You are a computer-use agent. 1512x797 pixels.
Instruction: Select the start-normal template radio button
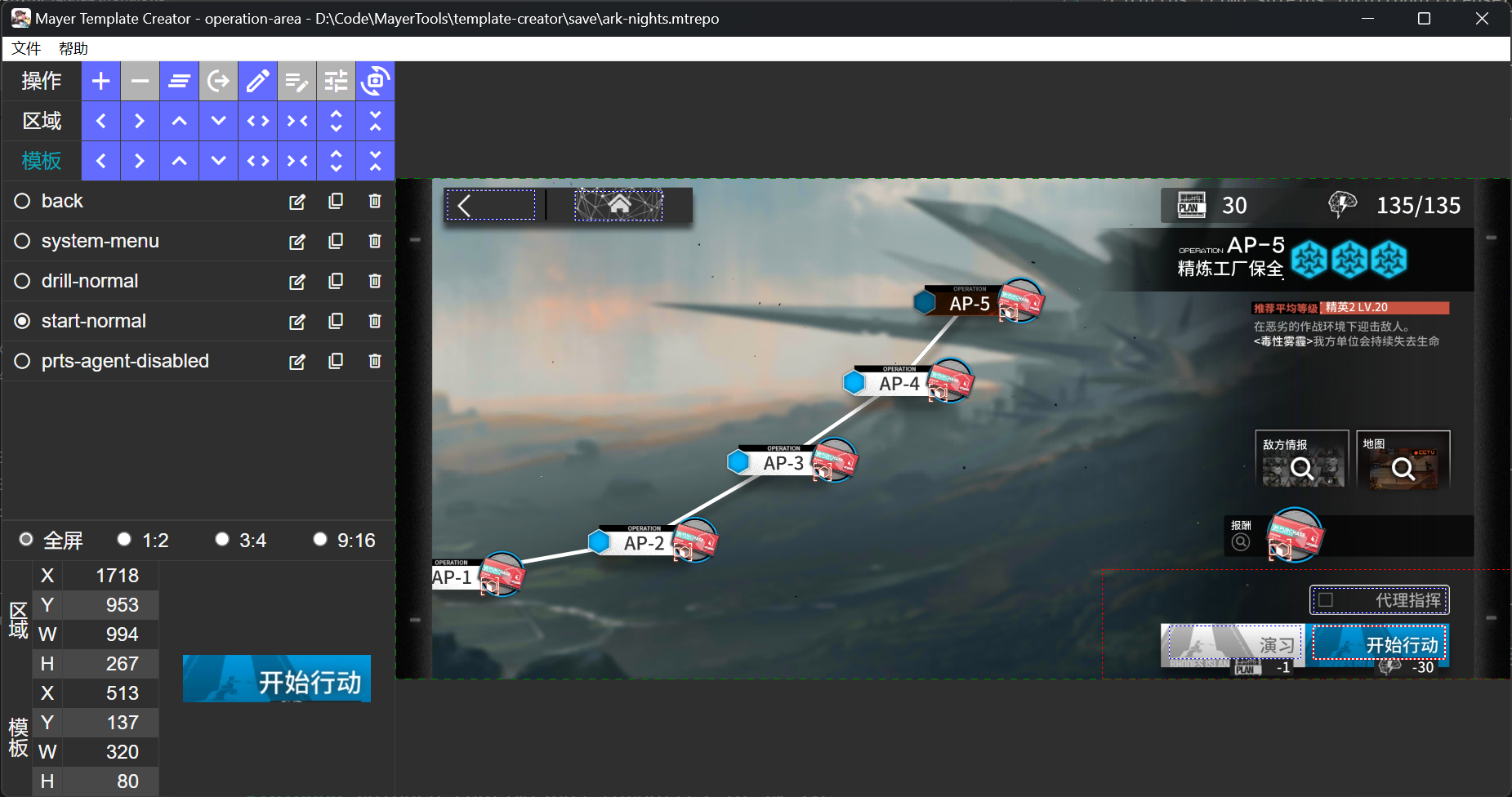click(x=22, y=321)
